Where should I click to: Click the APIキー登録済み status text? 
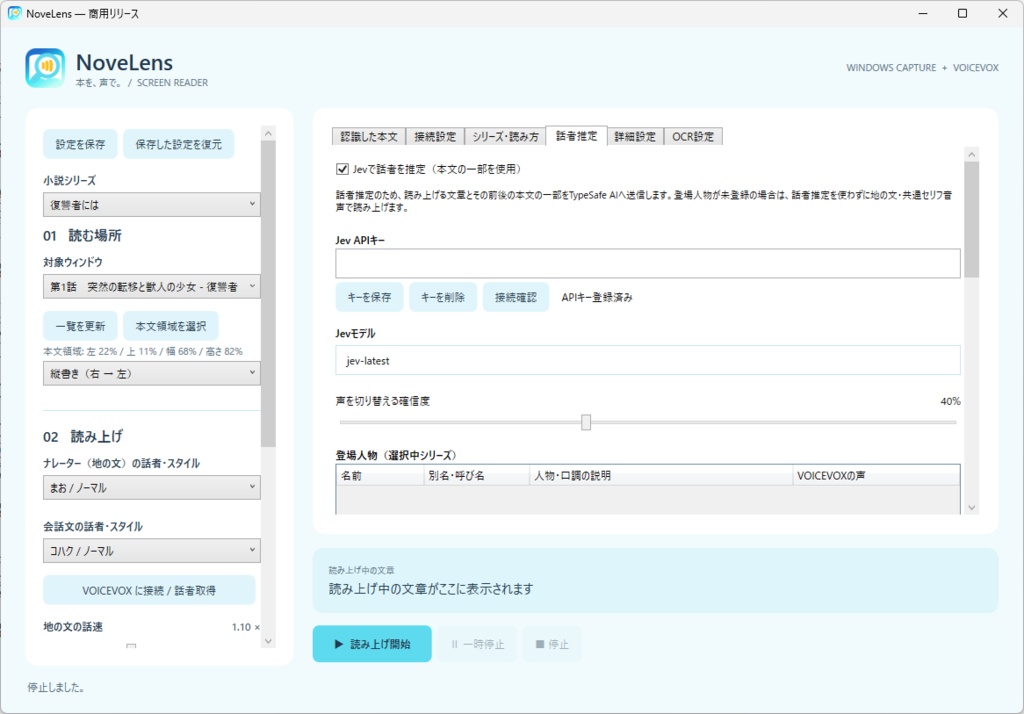597,297
